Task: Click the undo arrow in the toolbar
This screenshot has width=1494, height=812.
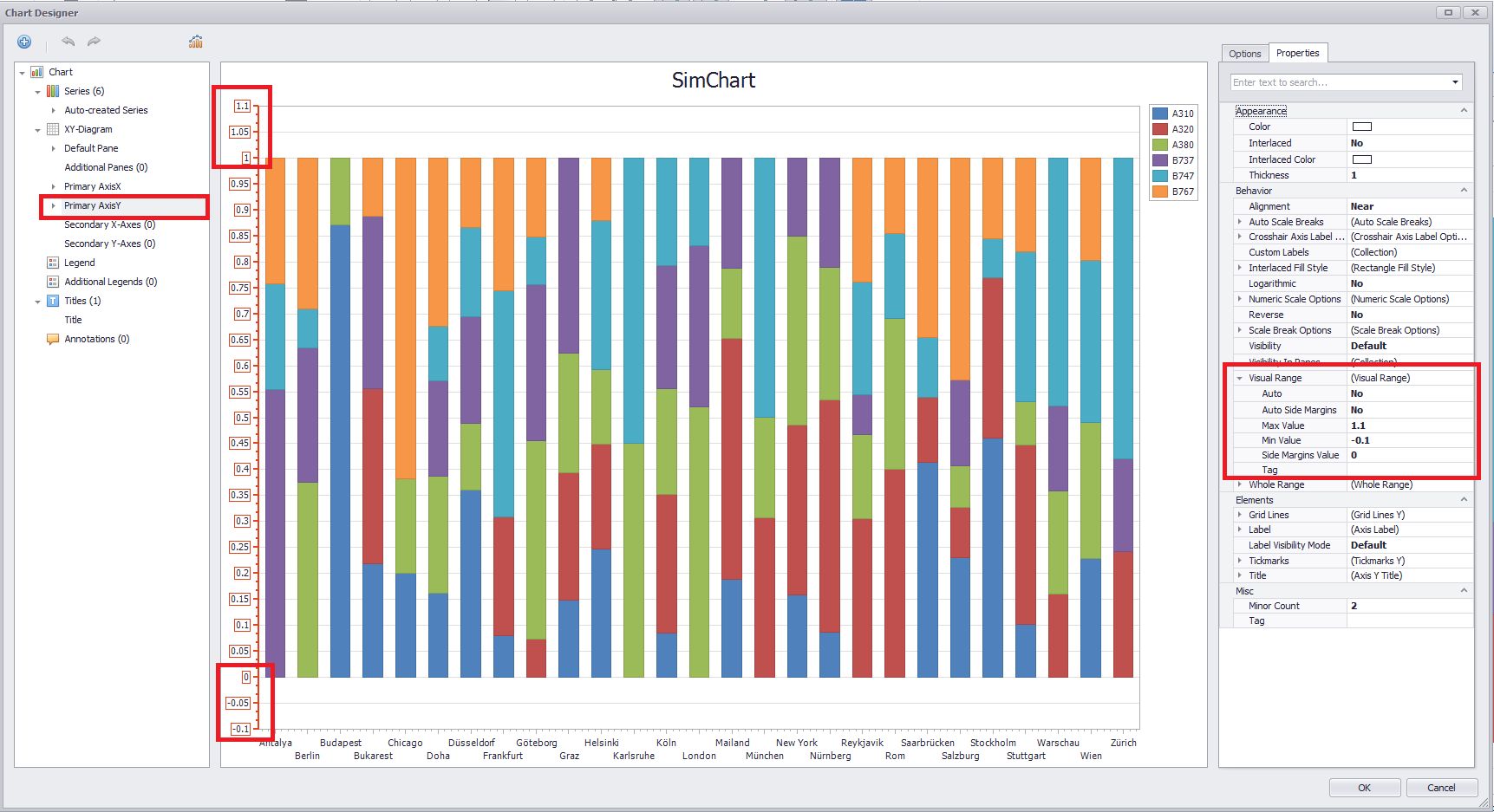Action: click(69, 42)
